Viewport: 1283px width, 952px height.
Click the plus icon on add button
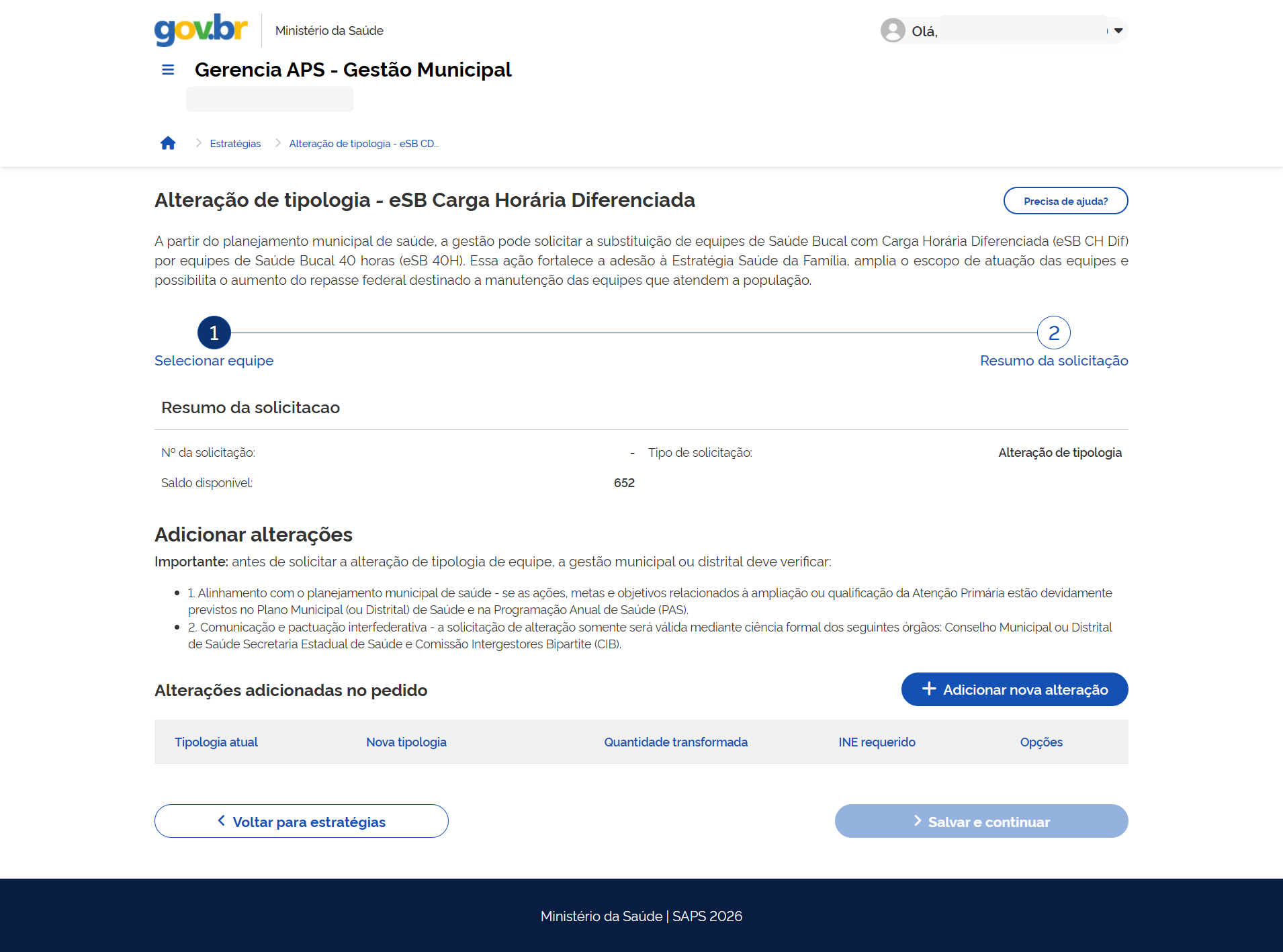[929, 689]
